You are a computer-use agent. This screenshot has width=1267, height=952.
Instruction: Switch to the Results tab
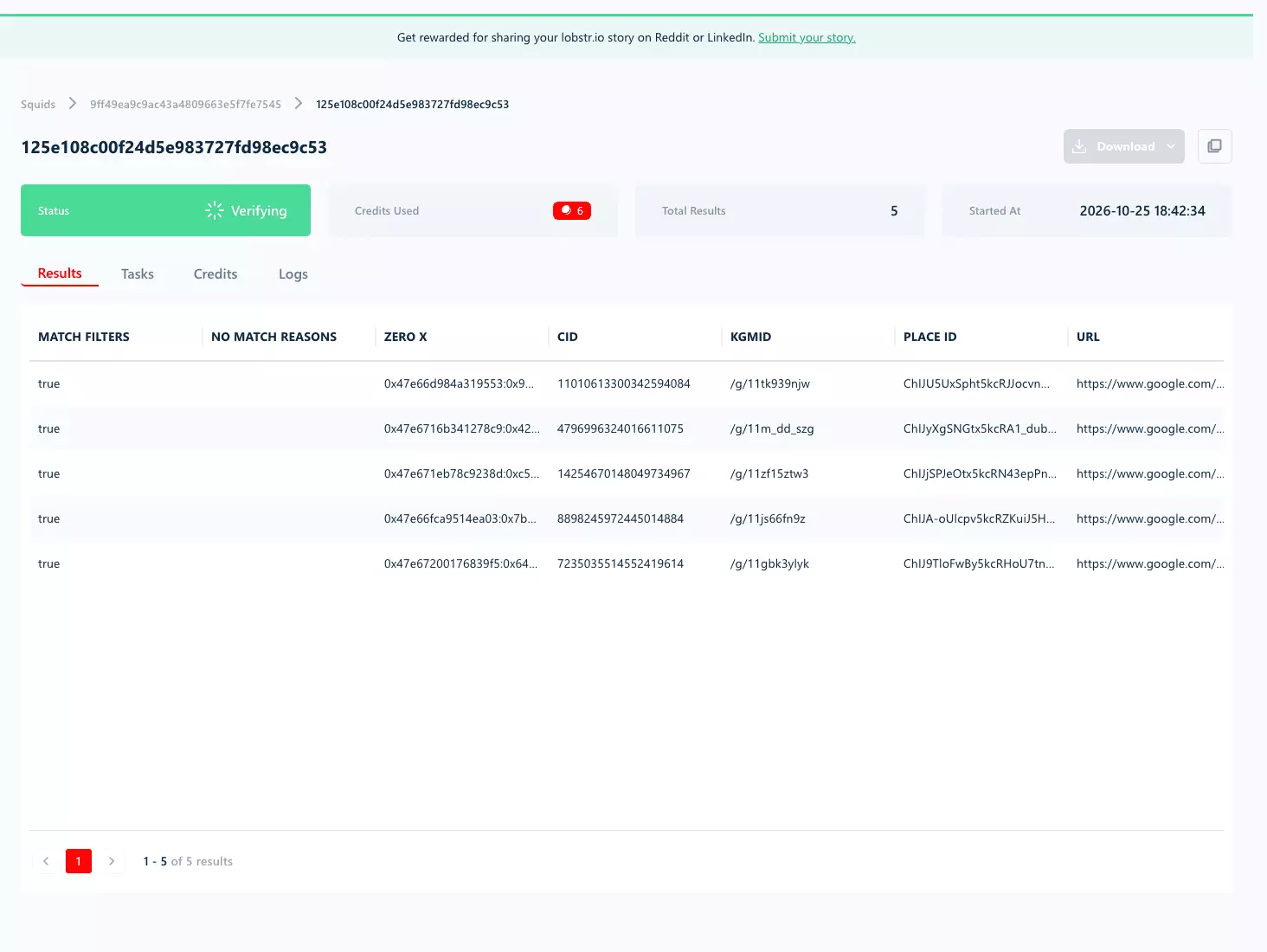60,273
